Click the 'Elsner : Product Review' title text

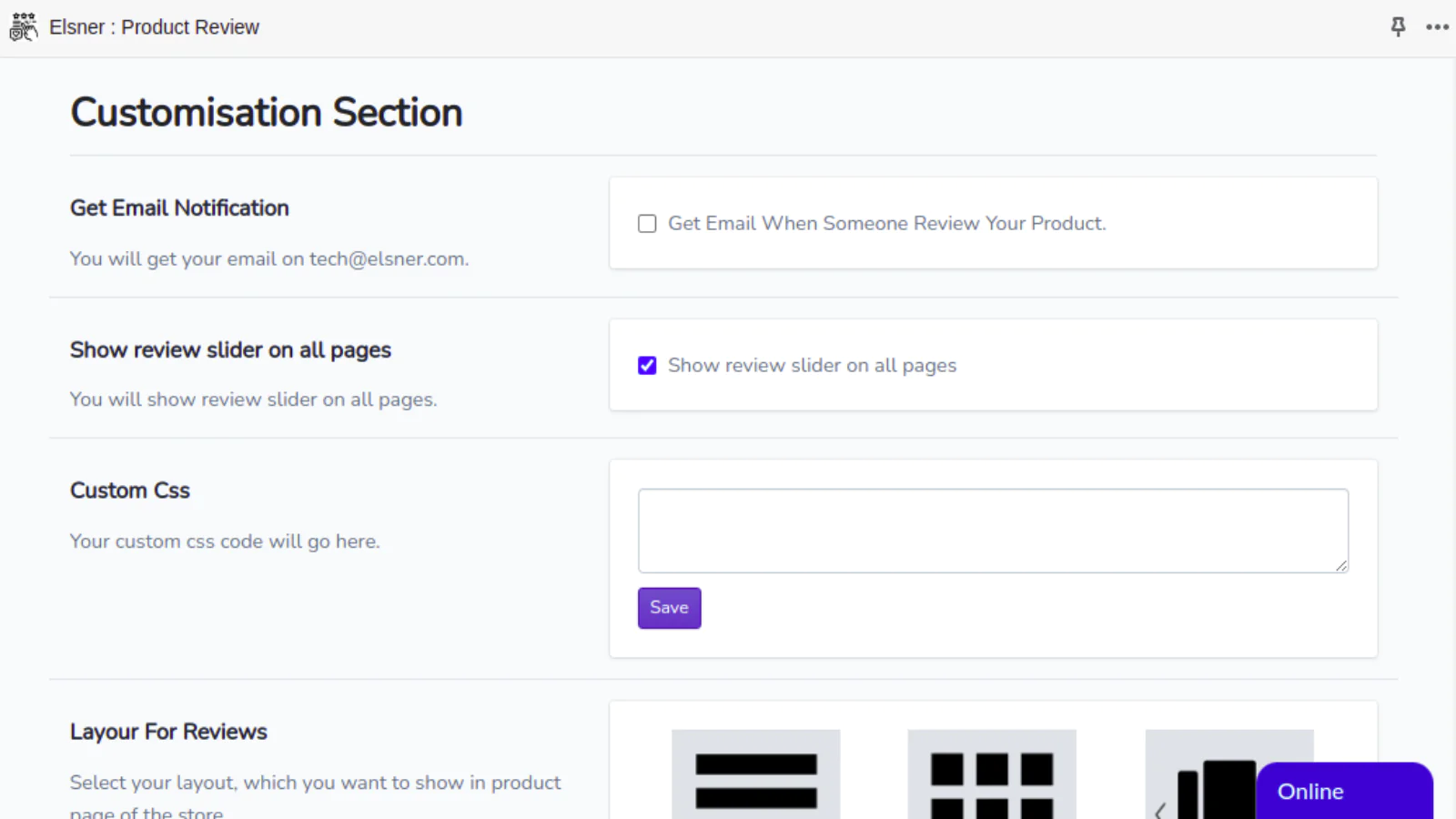(x=154, y=27)
